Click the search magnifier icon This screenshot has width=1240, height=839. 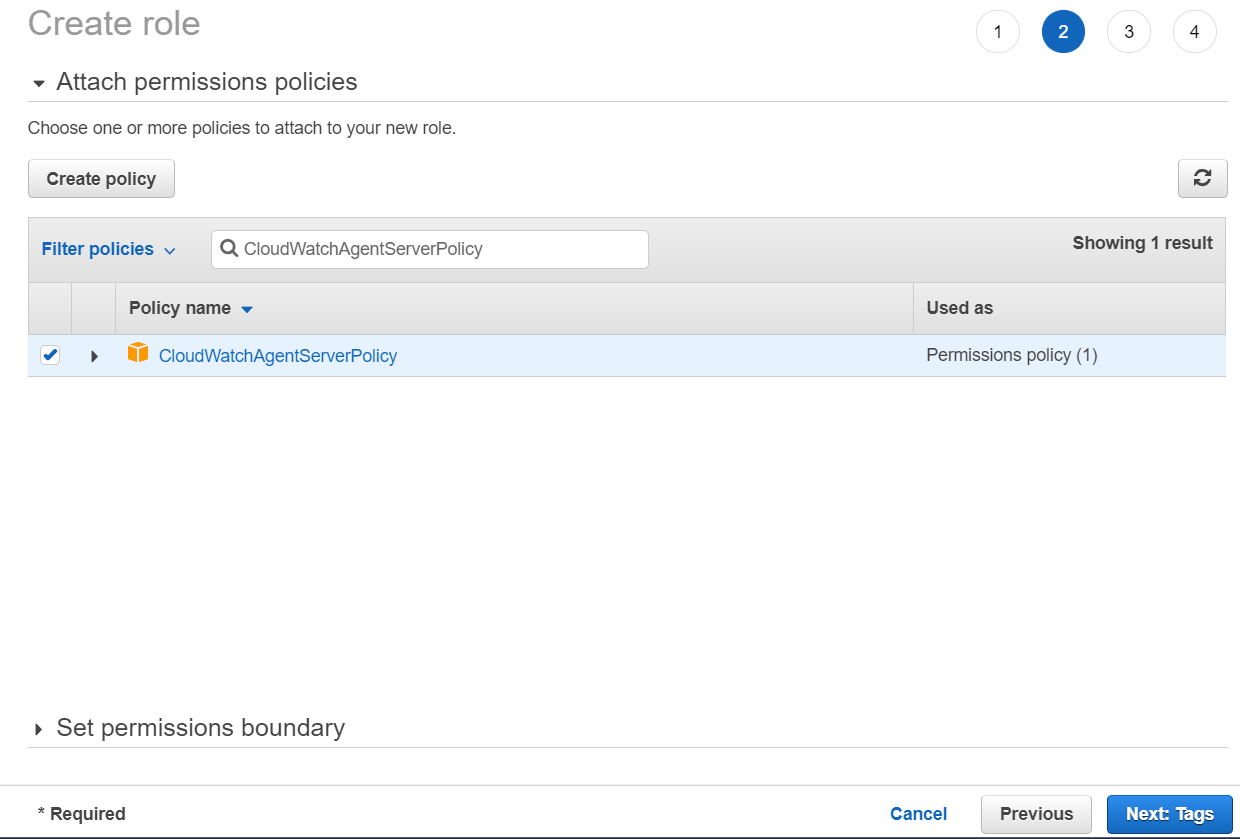229,249
